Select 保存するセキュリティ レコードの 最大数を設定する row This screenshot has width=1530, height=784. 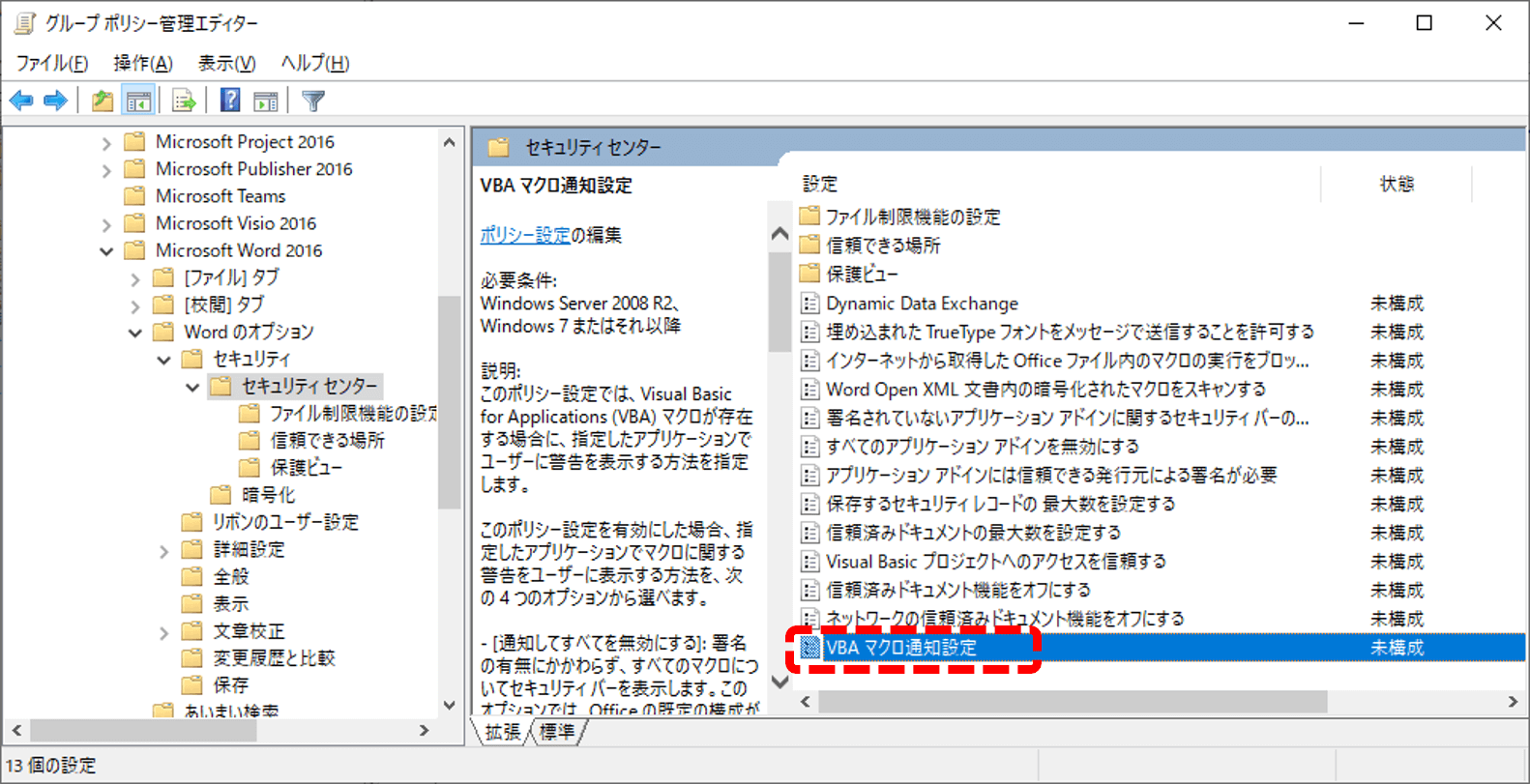click(x=1161, y=504)
